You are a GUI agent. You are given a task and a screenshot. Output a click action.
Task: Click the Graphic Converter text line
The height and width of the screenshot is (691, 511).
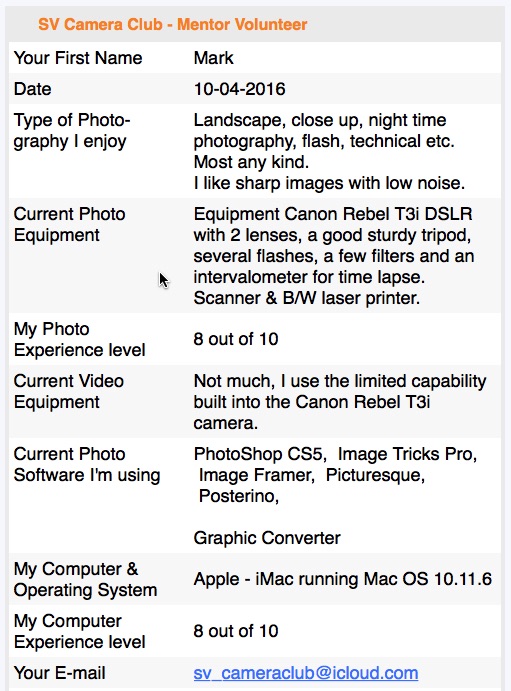267,538
